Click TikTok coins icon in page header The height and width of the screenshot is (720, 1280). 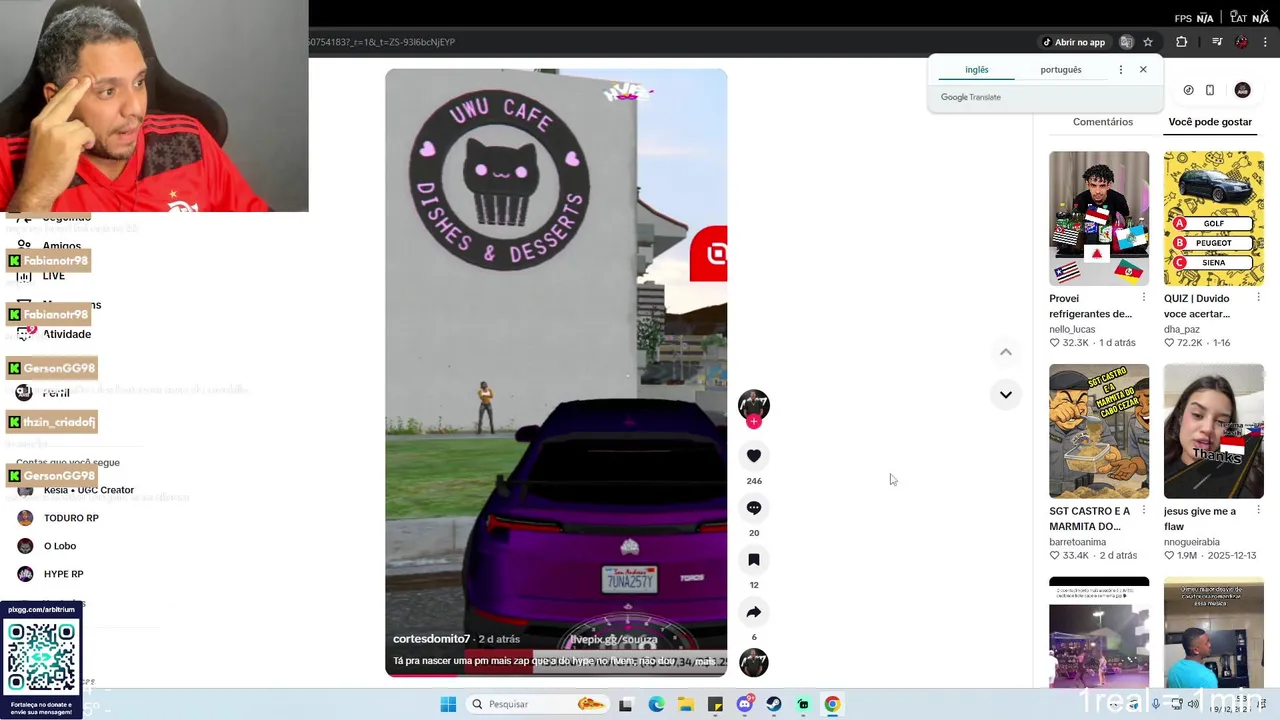coord(1188,90)
